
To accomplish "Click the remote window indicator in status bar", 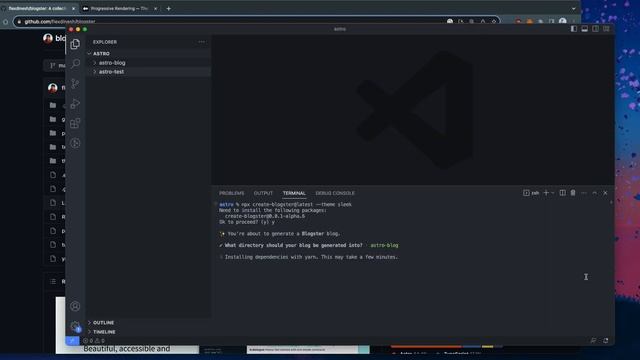I will coord(72,340).
